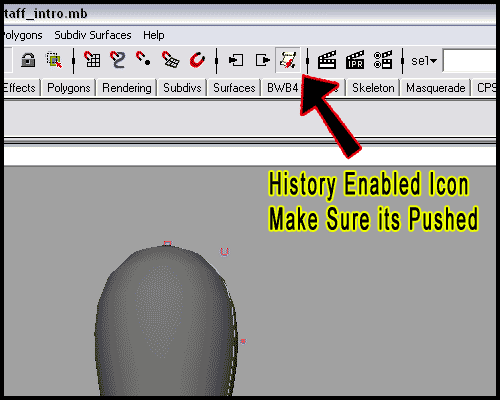Viewport: 500px width, 400px height.
Task: Enable snap to points magnet icon
Action: pos(143,59)
